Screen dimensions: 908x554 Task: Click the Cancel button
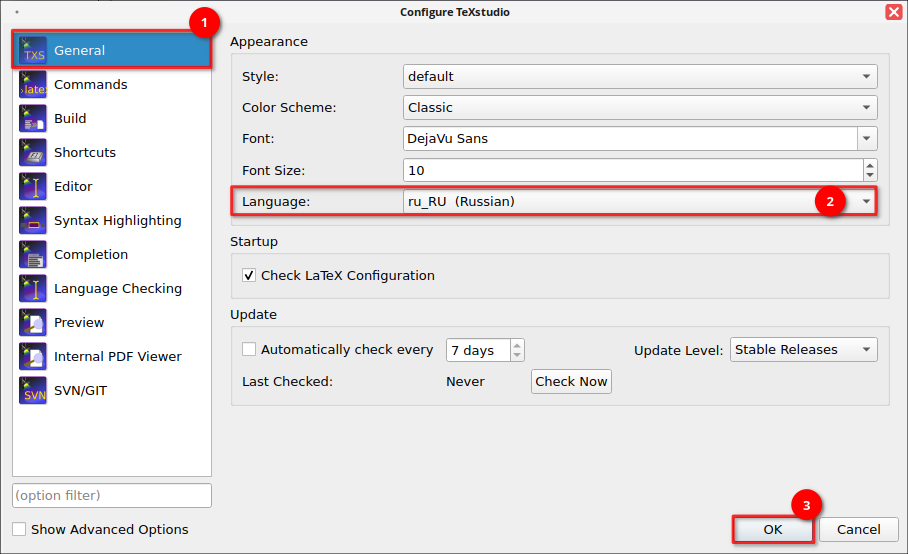tap(859, 529)
